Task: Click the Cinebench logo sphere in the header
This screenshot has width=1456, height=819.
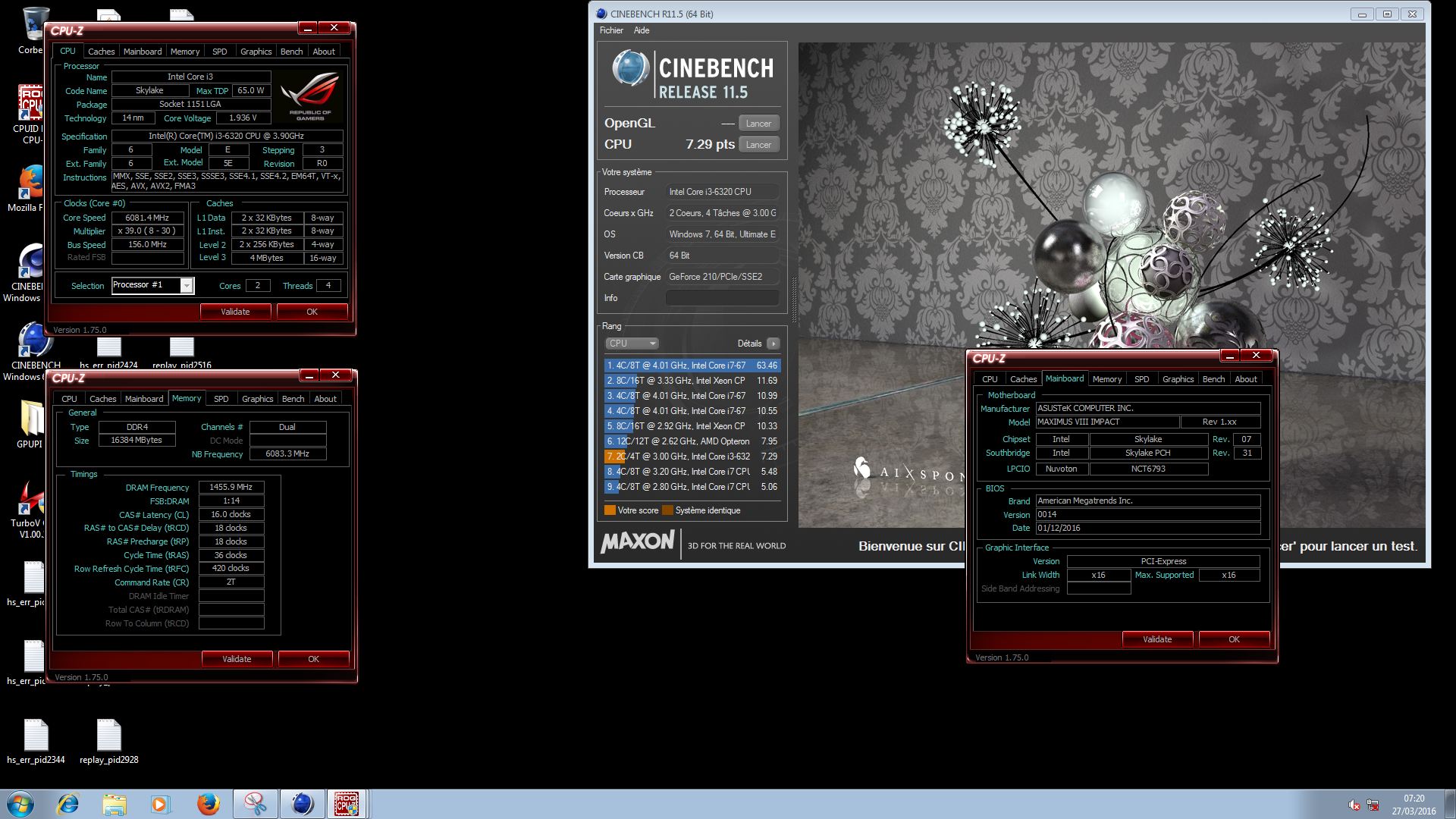Action: coord(630,69)
